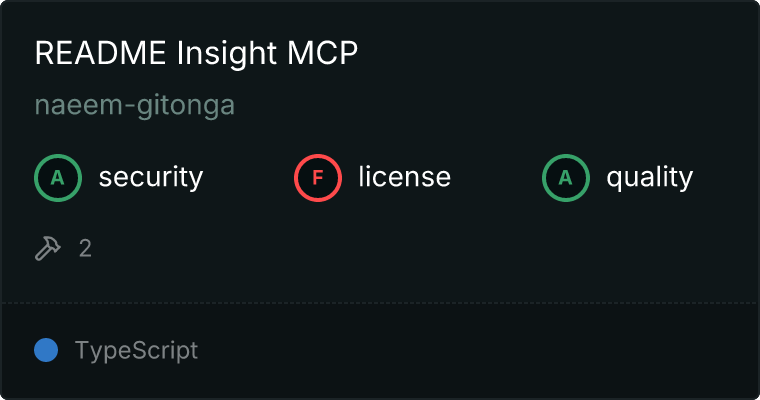The height and width of the screenshot is (400, 760).
Task: Click the dashed divider above TypeScript
Action: coord(380,302)
